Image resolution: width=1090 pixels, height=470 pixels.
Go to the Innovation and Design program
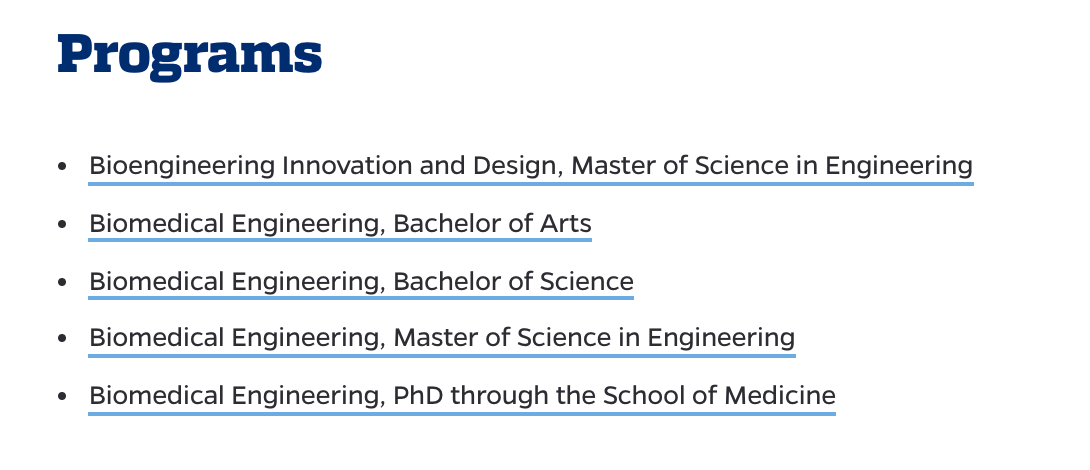(x=530, y=166)
